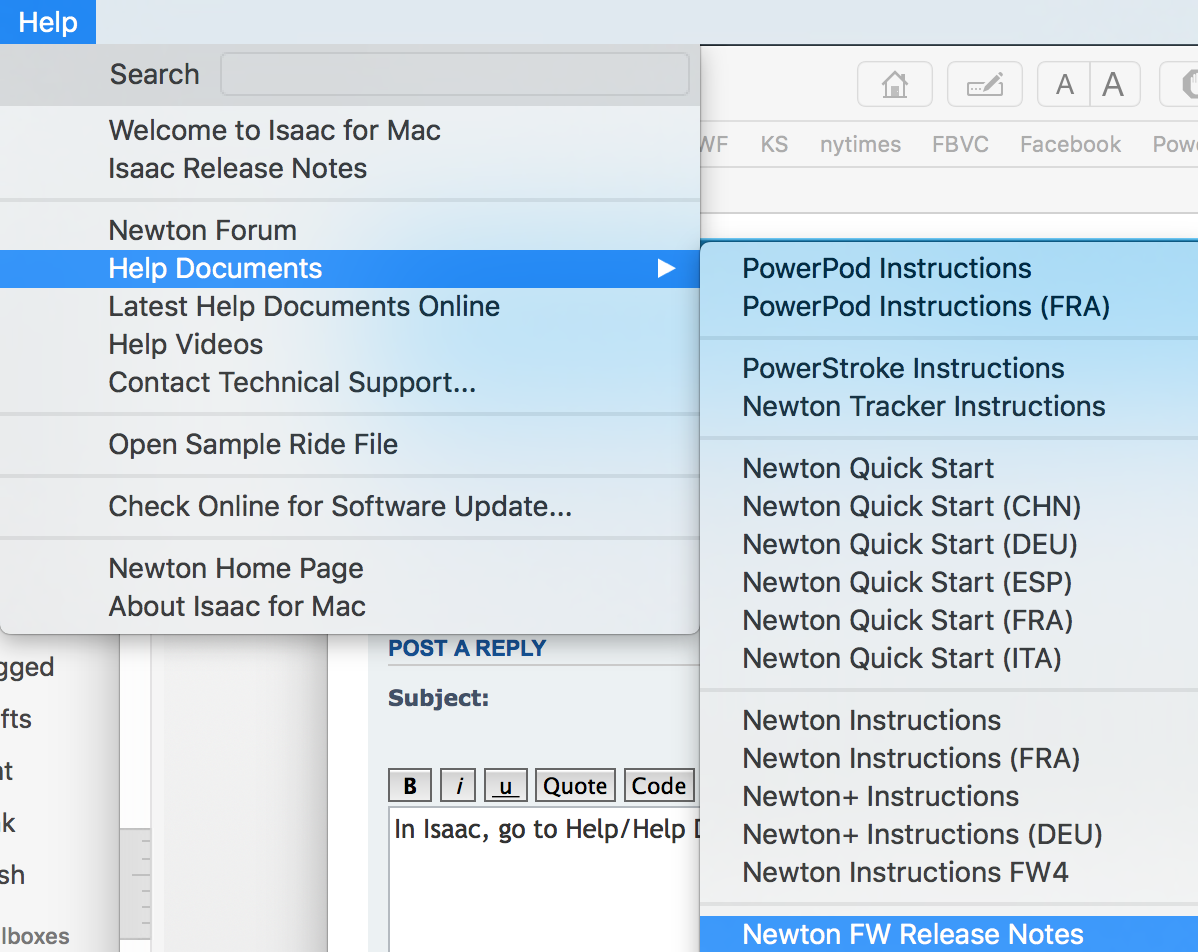
Task: Open Help Videos menu item
Action: click(350, 345)
